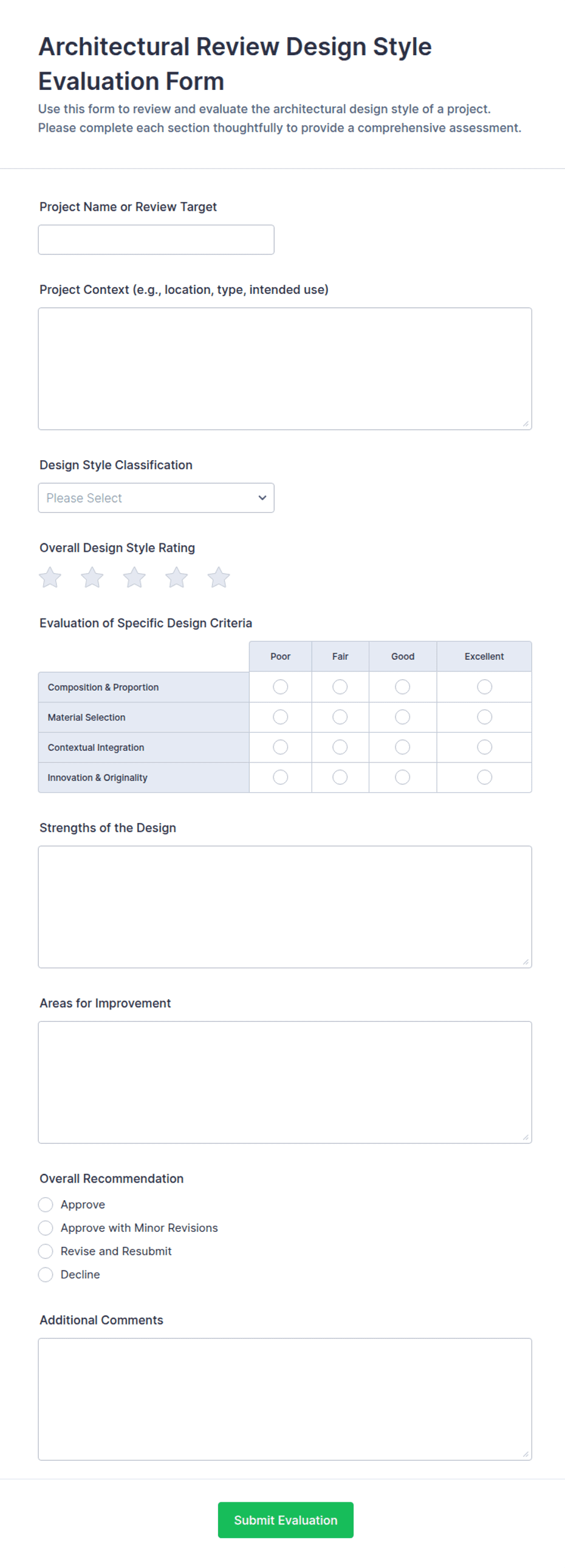The width and height of the screenshot is (565, 1568).
Task: Open Design Style Classification dropdown
Action: click(x=156, y=498)
